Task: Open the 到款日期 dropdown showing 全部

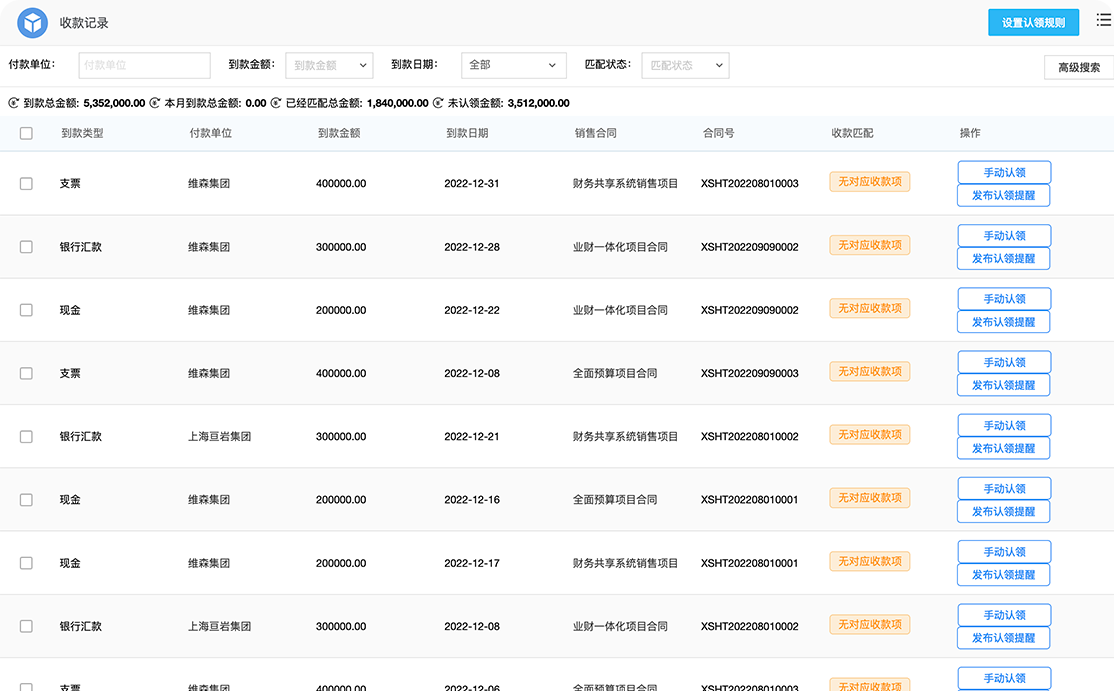Action: coord(513,66)
